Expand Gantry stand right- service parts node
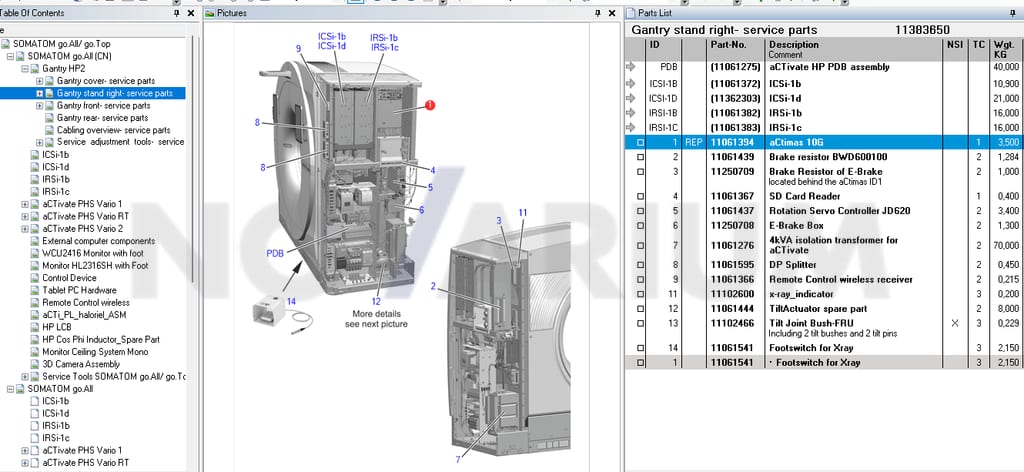The image size is (1024, 472). [x=39, y=93]
